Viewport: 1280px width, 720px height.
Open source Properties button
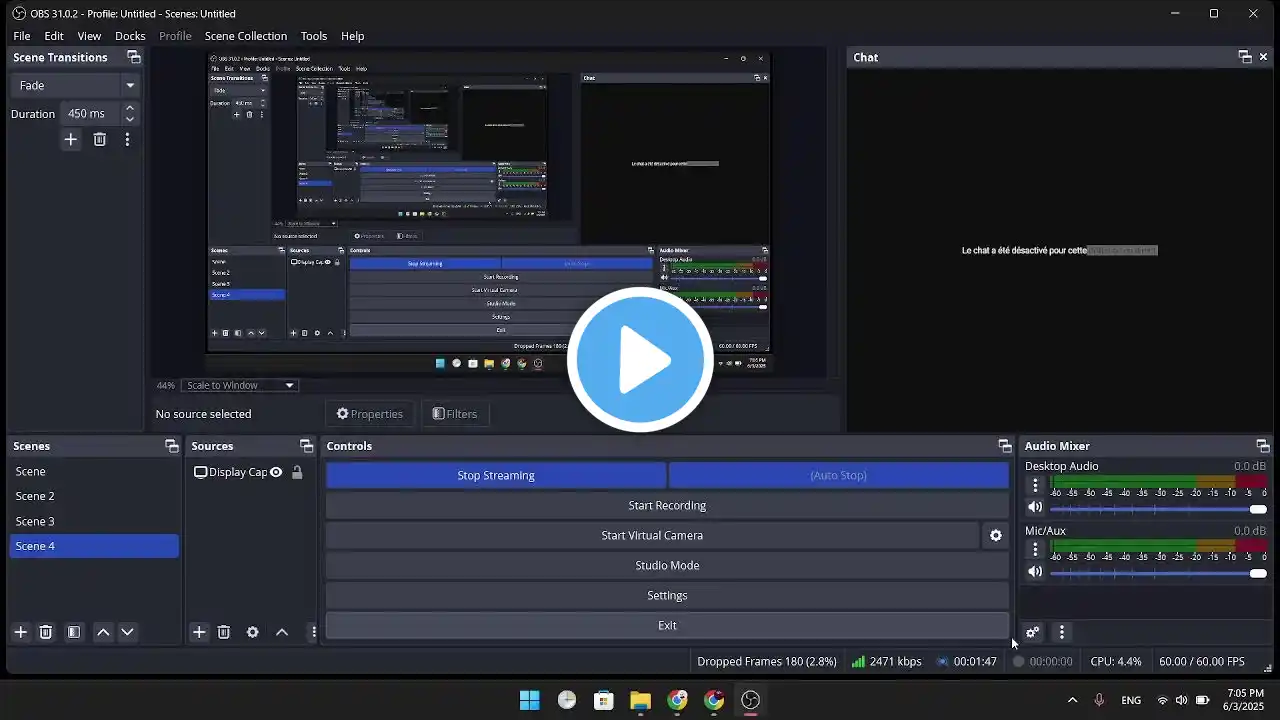click(x=369, y=414)
